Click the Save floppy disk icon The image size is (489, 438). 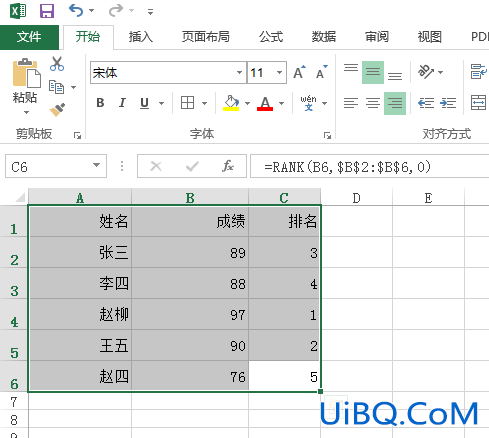(47, 11)
